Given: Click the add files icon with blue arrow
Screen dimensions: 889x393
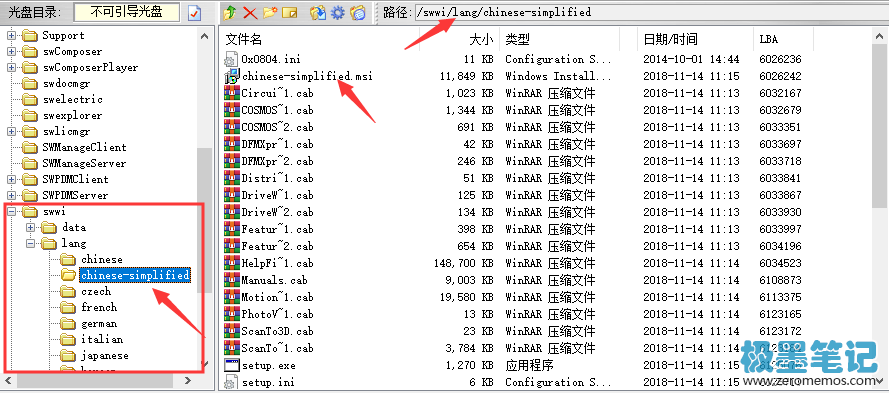Looking at the screenshot, I should (318, 12).
